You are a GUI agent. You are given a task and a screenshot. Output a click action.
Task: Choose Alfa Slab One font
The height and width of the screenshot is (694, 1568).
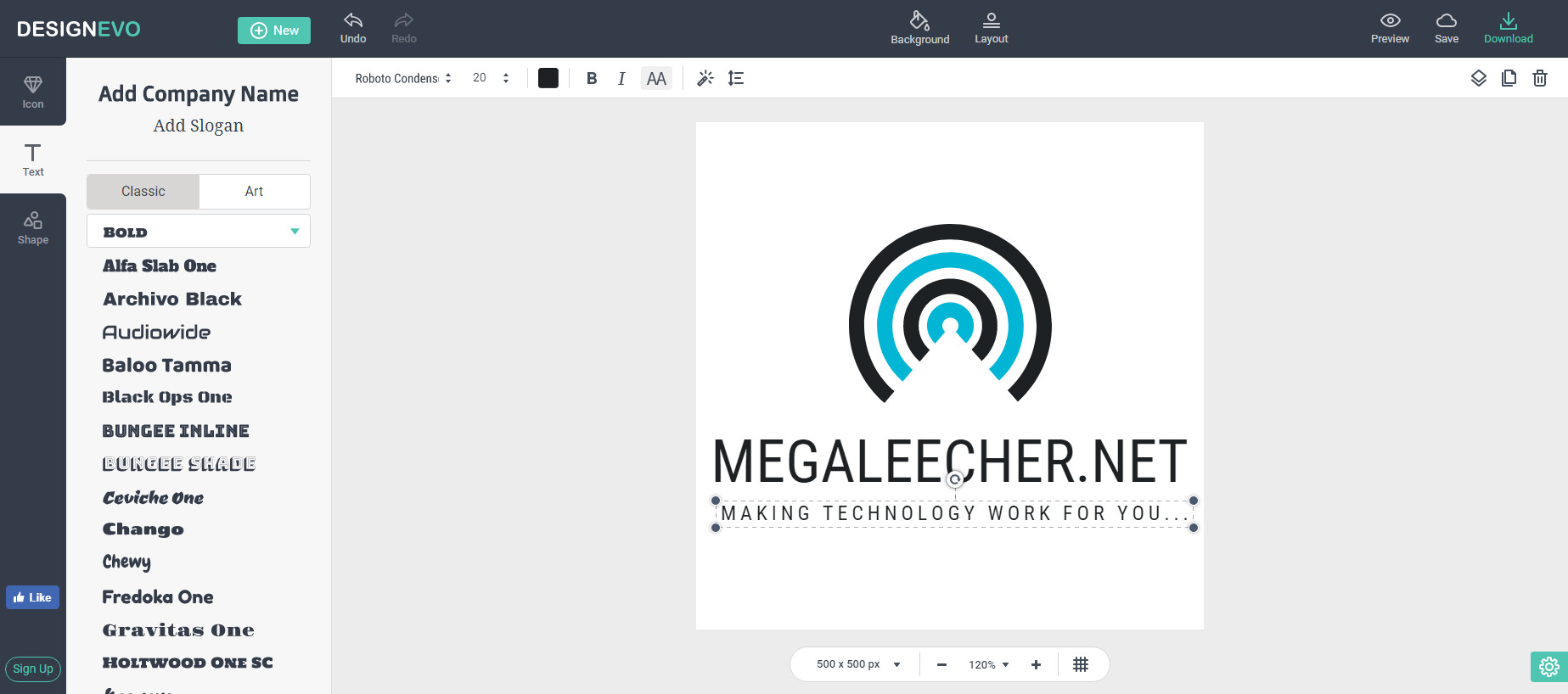click(160, 266)
